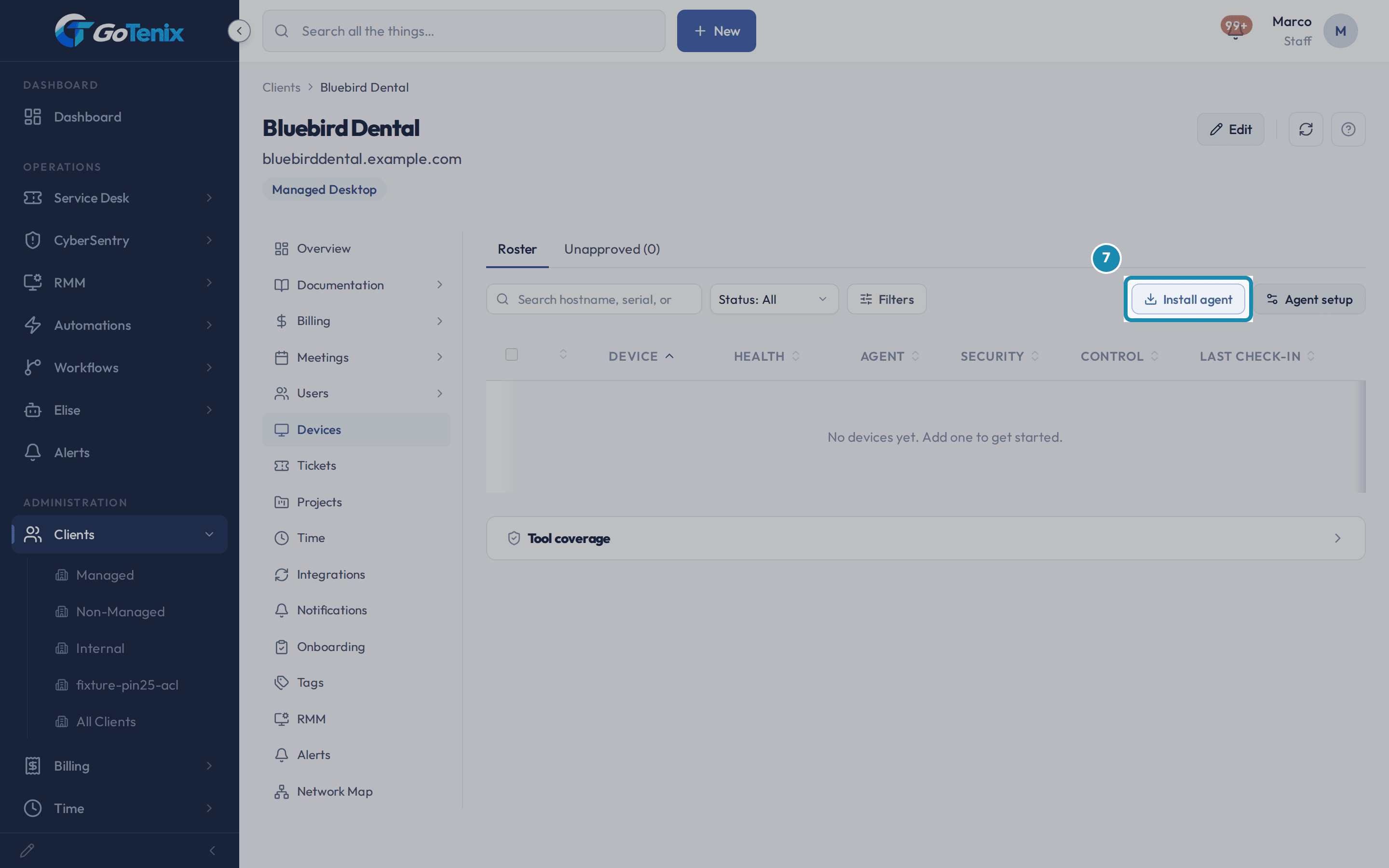Open the notifications bell with 99+ badge
This screenshot has height=868, width=1389.
[x=1235, y=27]
